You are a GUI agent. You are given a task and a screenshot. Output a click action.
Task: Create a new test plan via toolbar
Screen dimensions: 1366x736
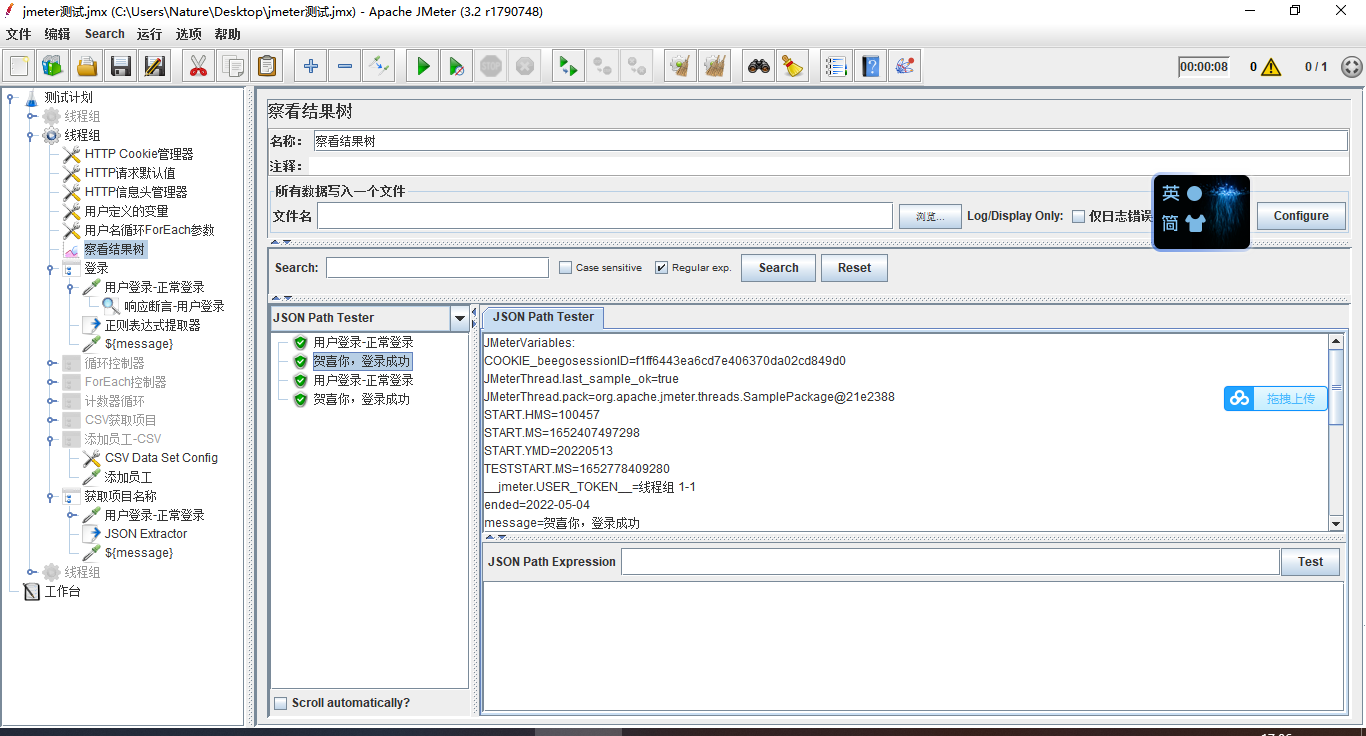19,66
